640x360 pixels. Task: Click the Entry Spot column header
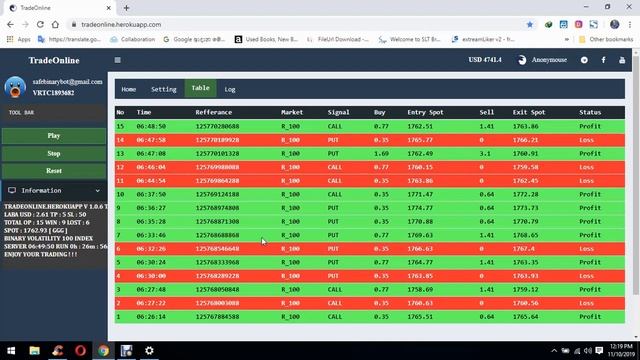click(425, 112)
